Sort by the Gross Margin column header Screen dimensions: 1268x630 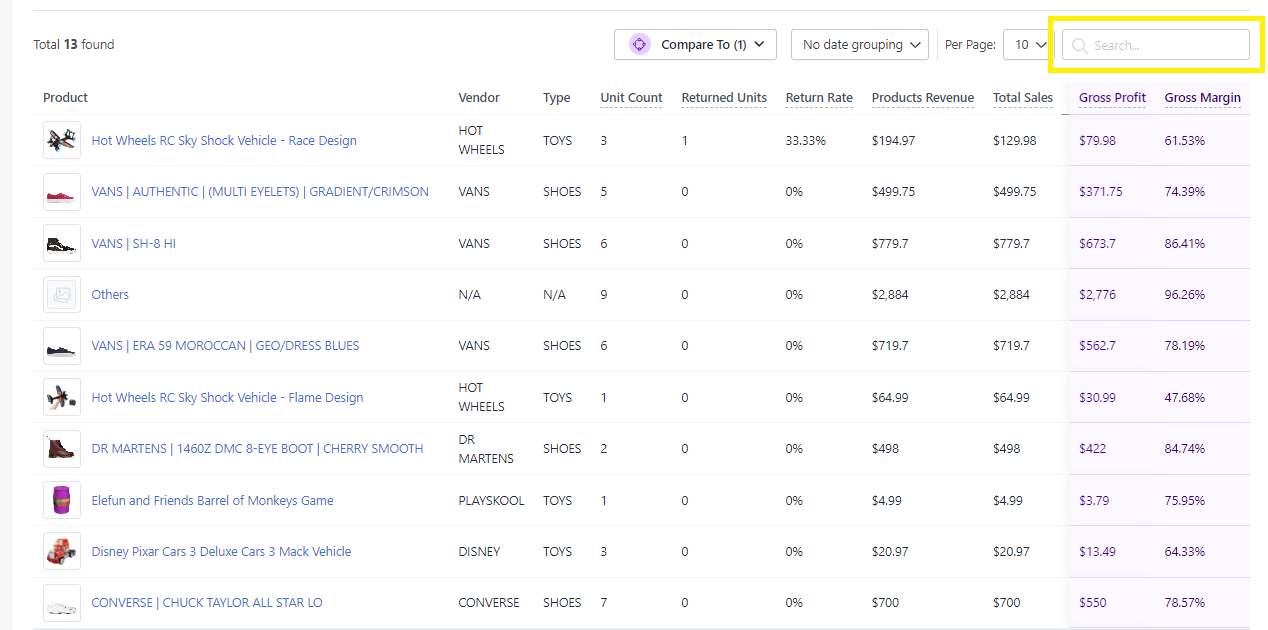[1203, 98]
